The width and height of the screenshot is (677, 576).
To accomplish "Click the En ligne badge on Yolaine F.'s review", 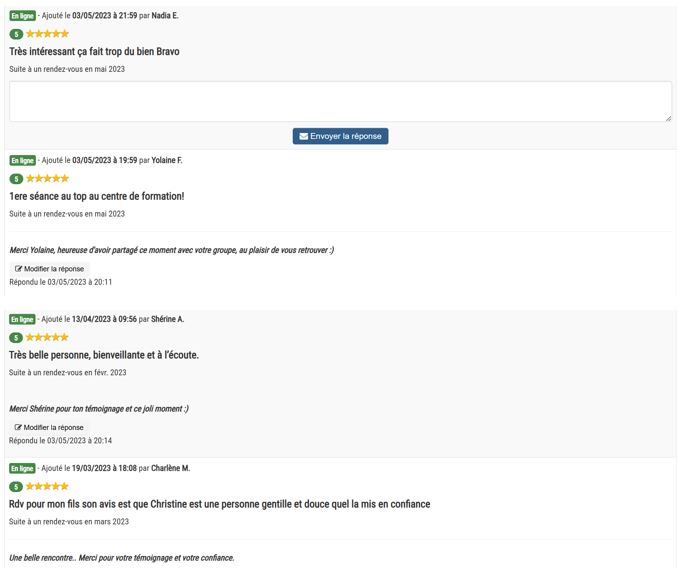I will tap(22, 161).
